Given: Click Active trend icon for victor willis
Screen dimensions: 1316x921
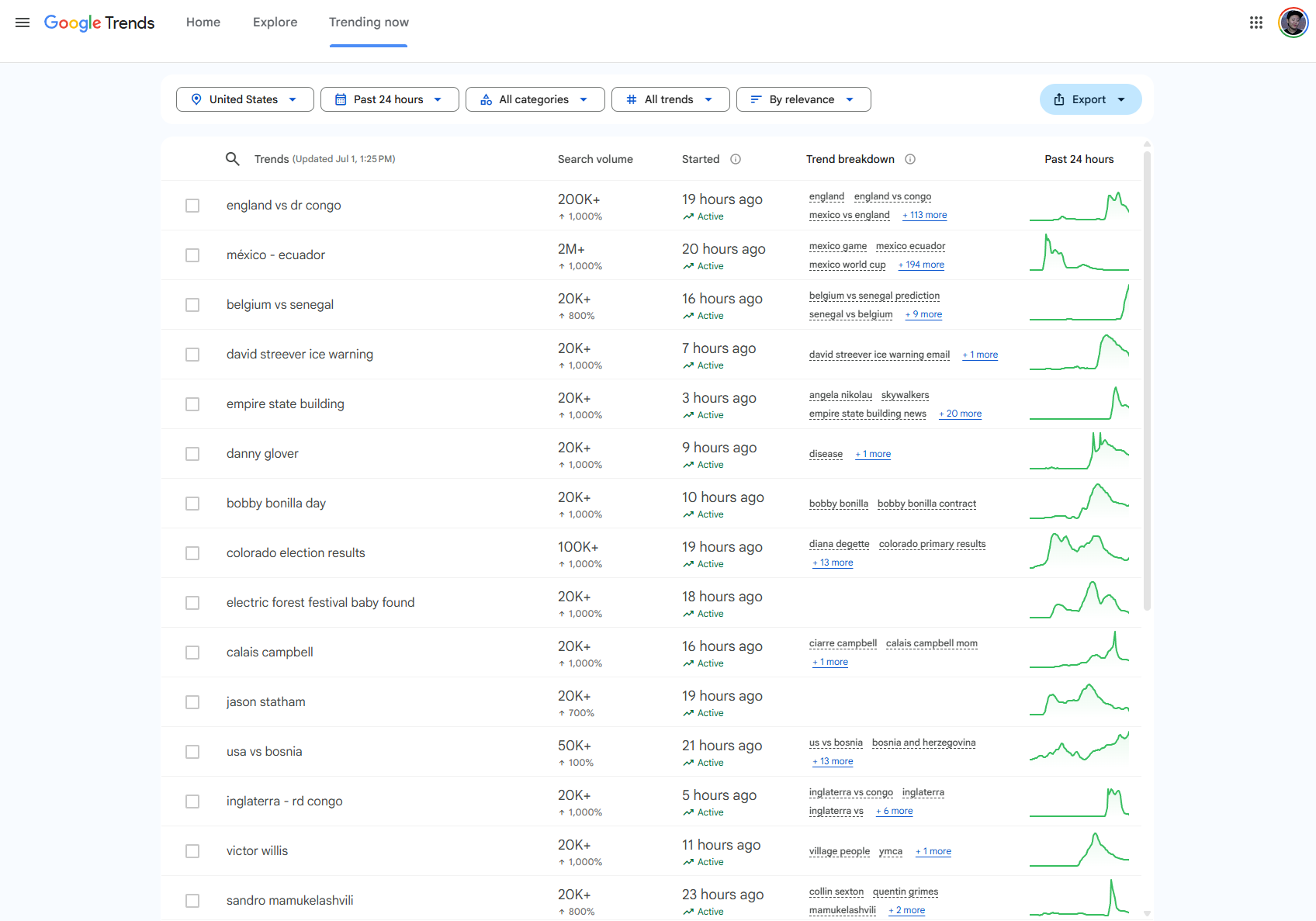Looking at the screenshot, I should (x=688, y=862).
